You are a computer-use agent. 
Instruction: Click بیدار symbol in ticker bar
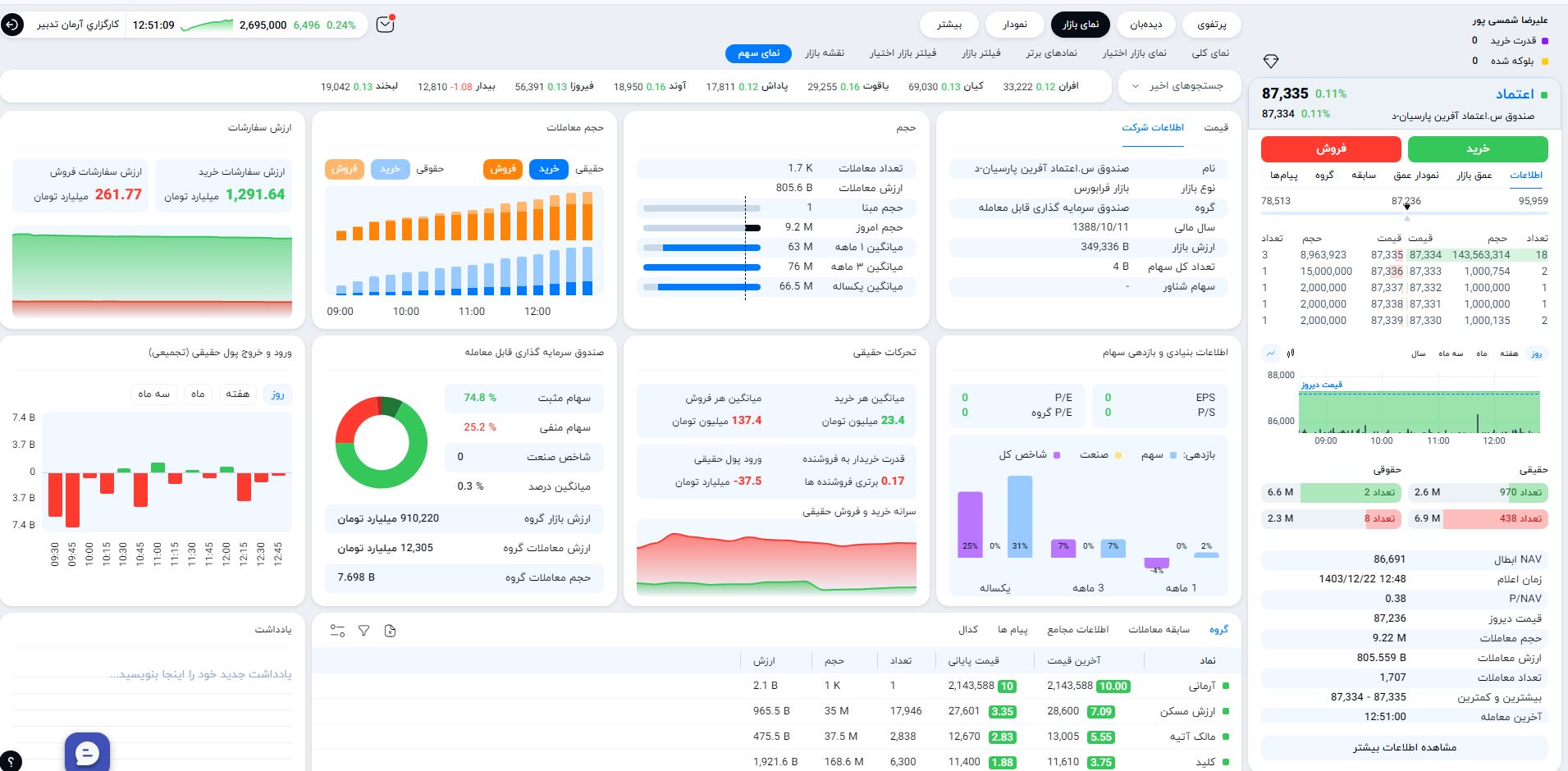pyautogui.click(x=486, y=86)
